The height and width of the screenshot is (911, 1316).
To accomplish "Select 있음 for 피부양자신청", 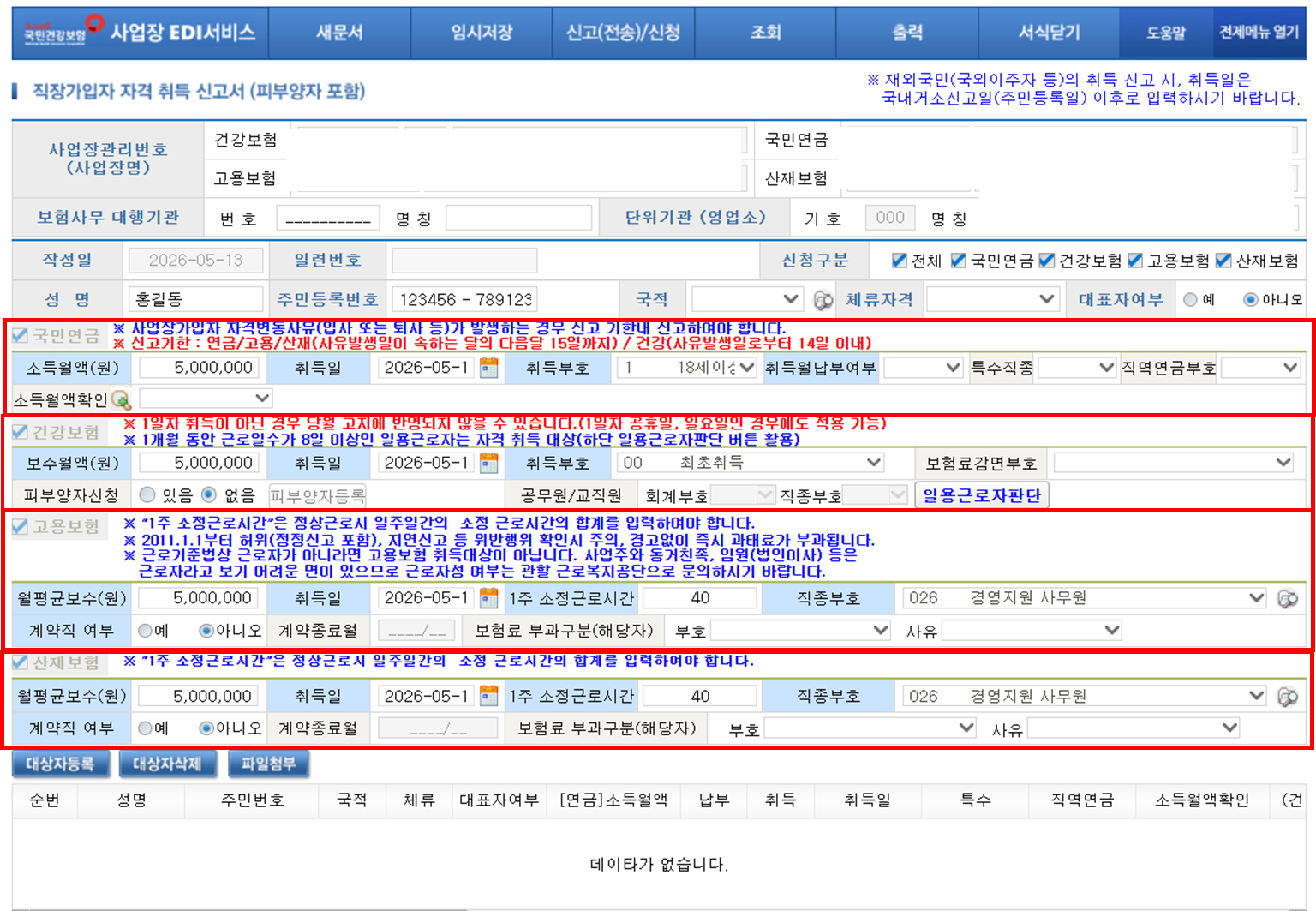I will click(147, 494).
